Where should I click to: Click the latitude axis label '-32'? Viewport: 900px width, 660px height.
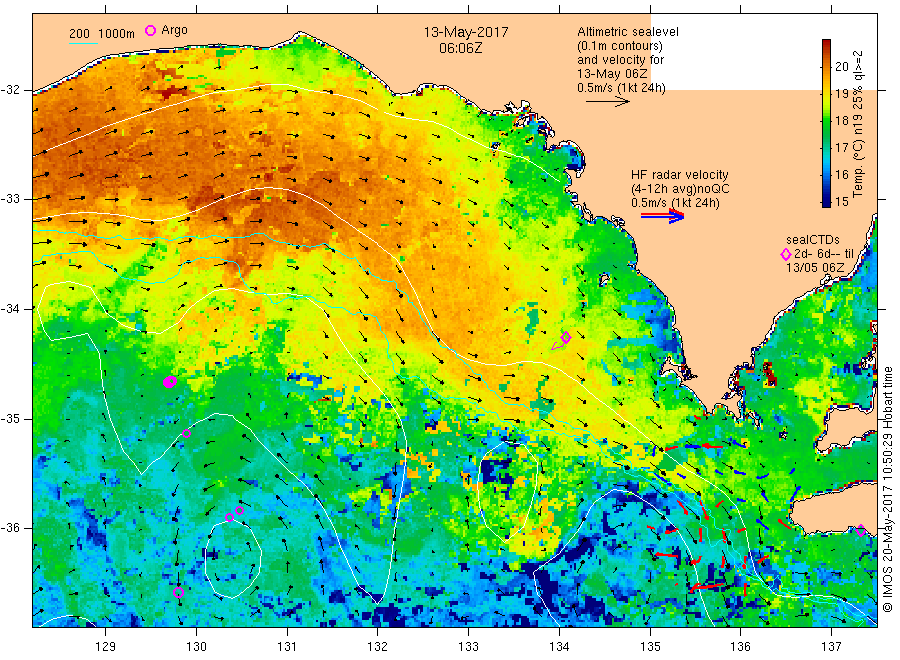click(11, 90)
